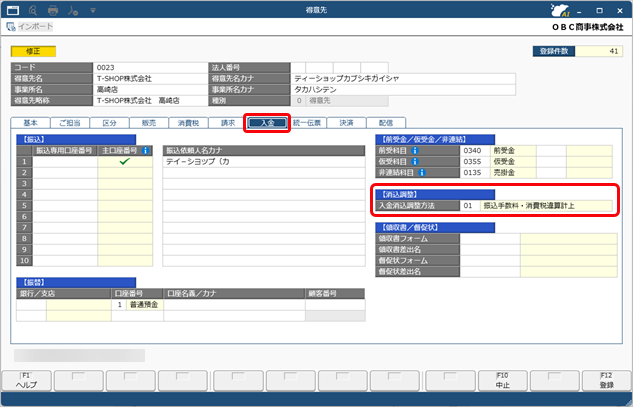Switch to the 消費税 tab
This screenshot has height=407, width=633.
189,123
